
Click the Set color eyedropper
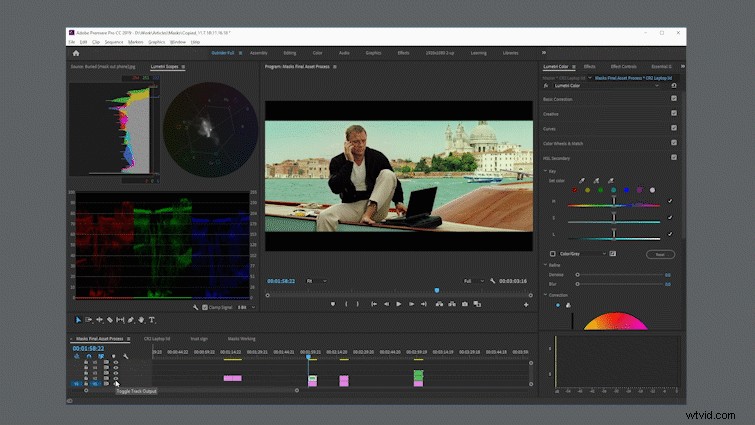pos(582,181)
